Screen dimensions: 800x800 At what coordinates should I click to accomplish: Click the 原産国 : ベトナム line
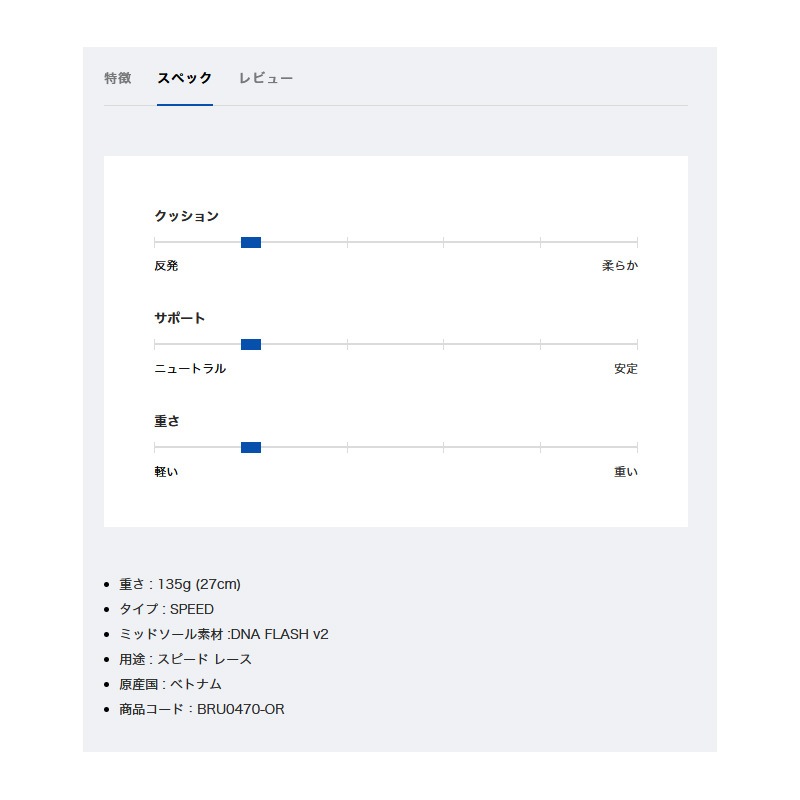pos(171,684)
